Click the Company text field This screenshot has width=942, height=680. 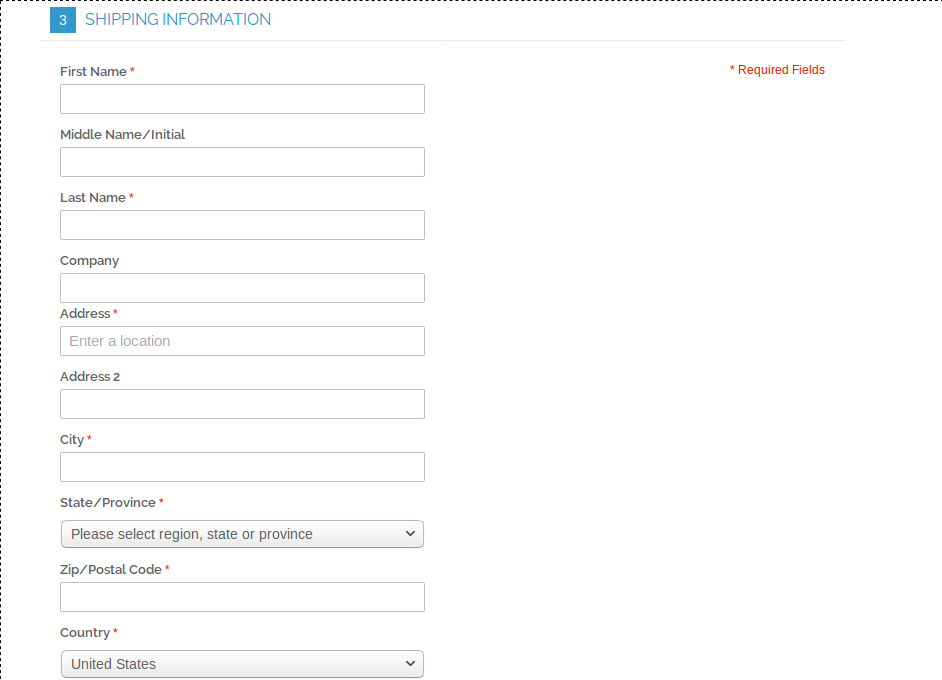click(242, 288)
